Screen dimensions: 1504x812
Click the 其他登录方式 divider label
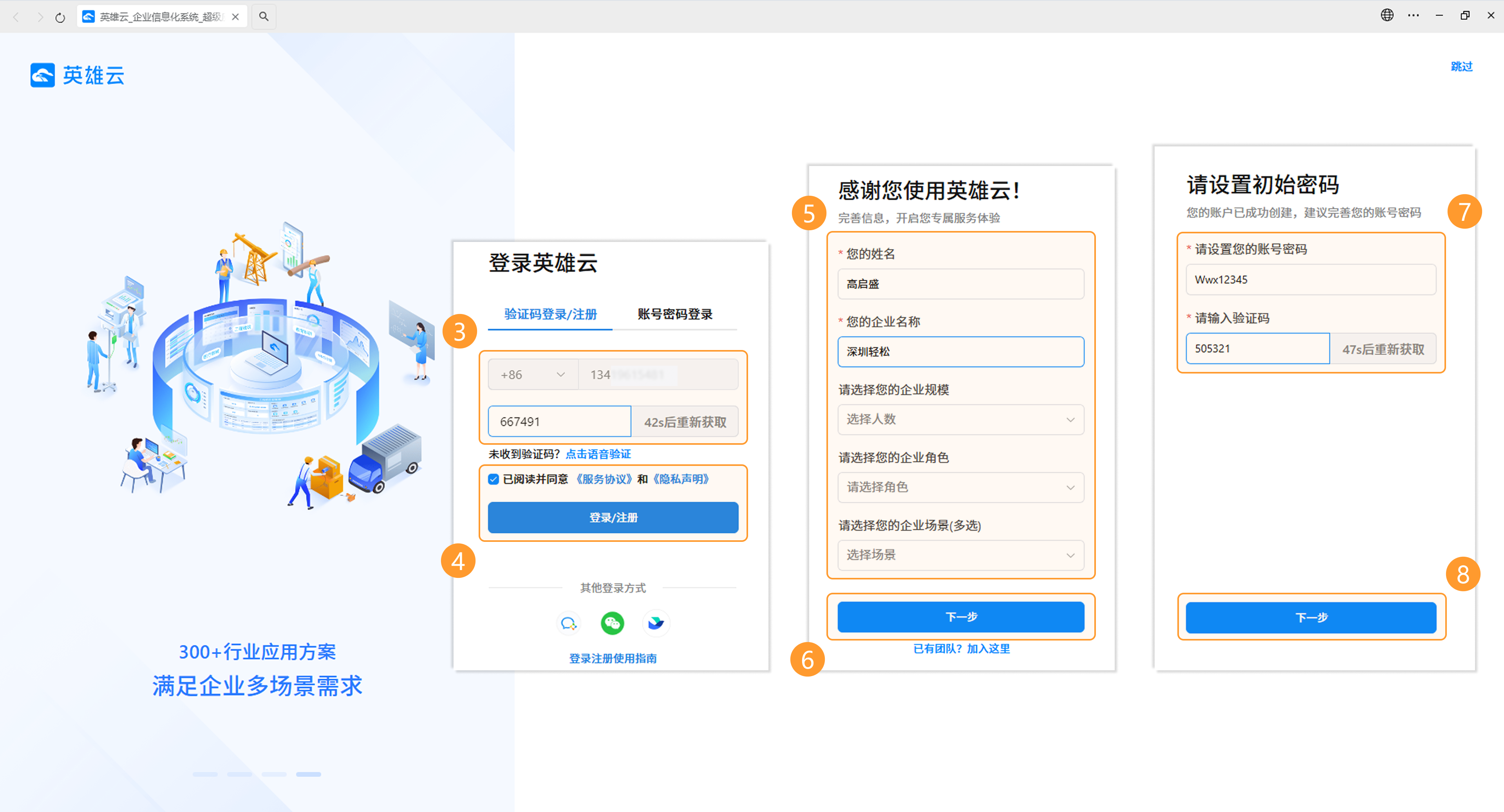[x=613, y=588]
